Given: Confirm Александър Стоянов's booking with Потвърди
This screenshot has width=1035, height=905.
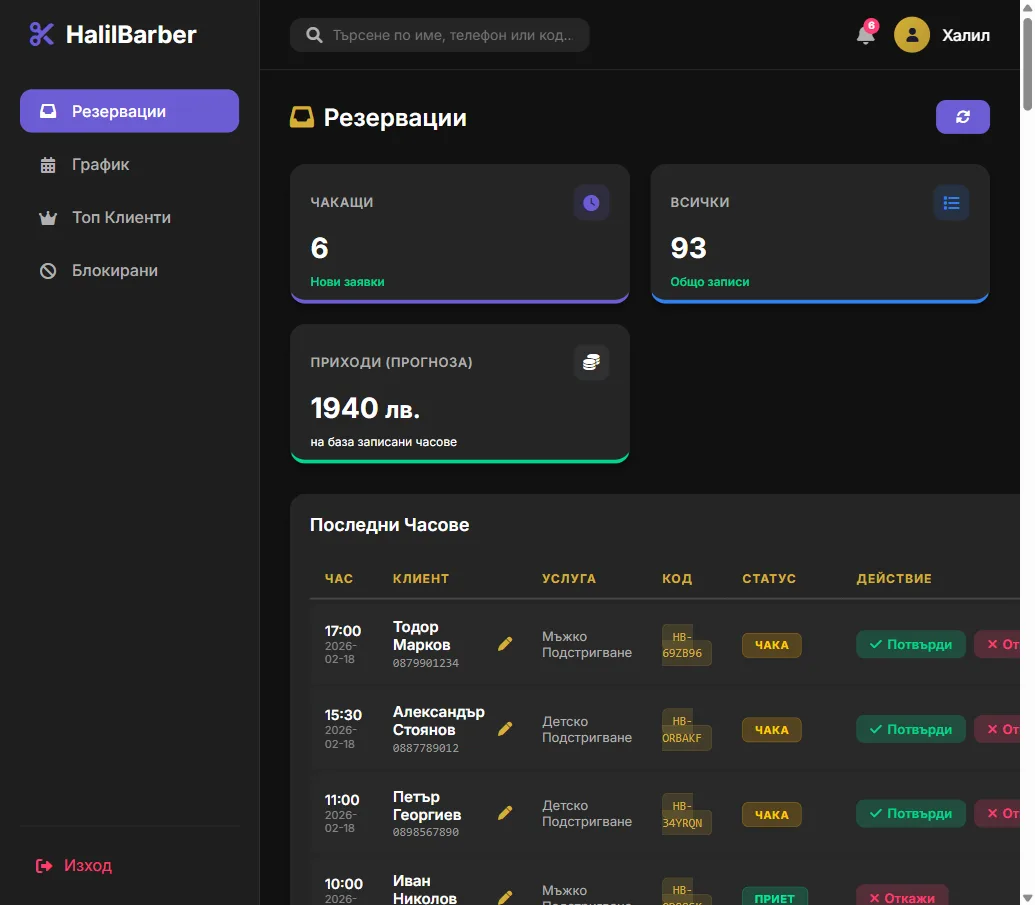Looking at the screenshot, I should click(x=910, y=729).
